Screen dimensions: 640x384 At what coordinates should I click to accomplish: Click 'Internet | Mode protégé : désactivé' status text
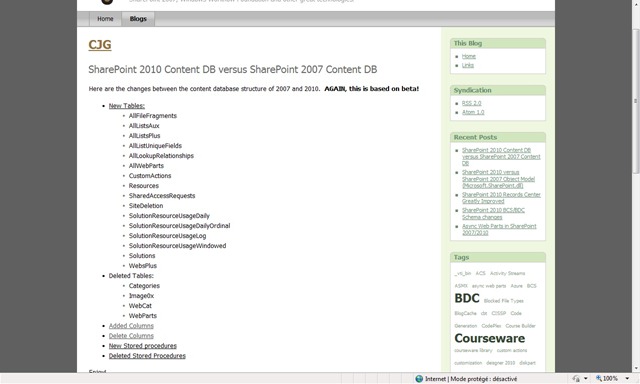point(471,379)
